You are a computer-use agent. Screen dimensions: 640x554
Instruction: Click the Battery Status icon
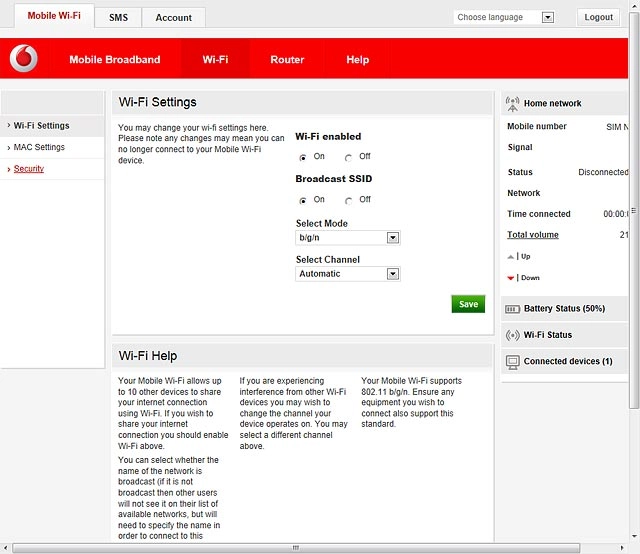[x=512, y=309]
